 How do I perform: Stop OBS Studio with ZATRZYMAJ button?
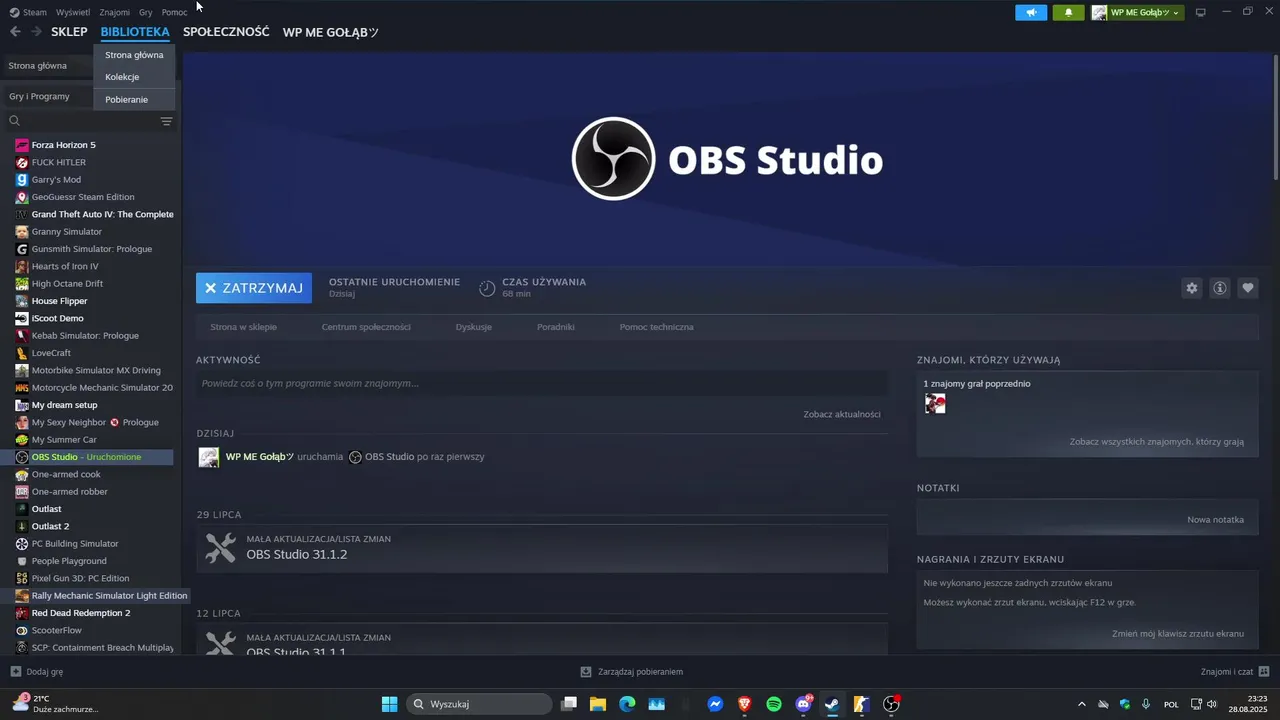(254, 288)
